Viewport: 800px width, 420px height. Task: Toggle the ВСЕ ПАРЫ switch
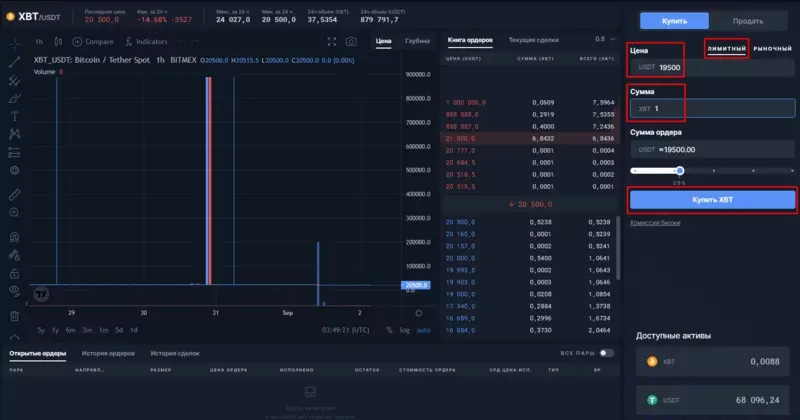coord(606,353)
